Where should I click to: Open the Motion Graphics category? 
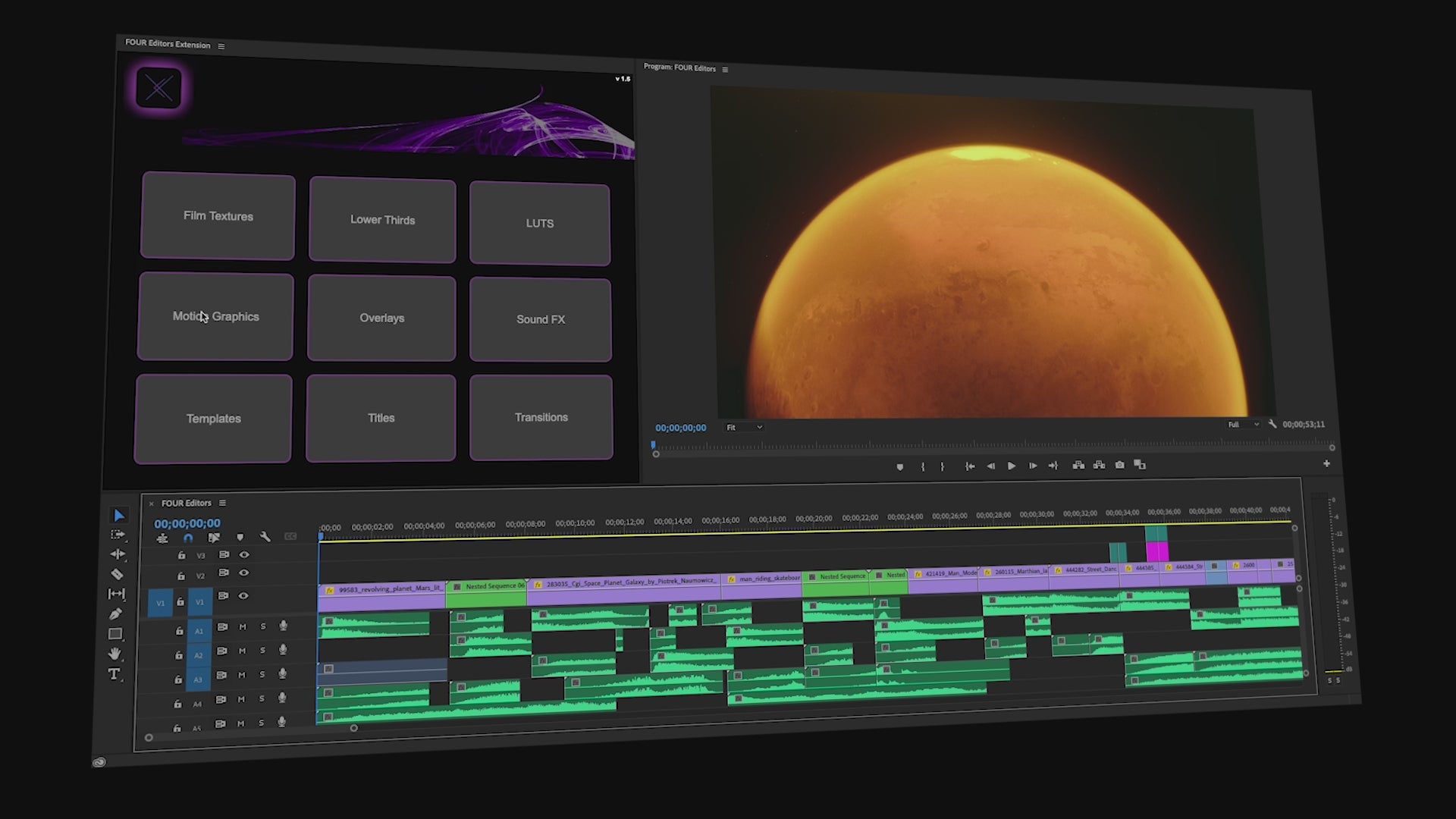pos(215,317)
